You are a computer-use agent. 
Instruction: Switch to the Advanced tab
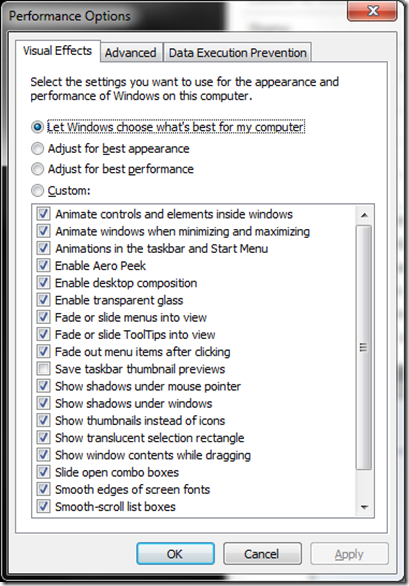point(130,53)
